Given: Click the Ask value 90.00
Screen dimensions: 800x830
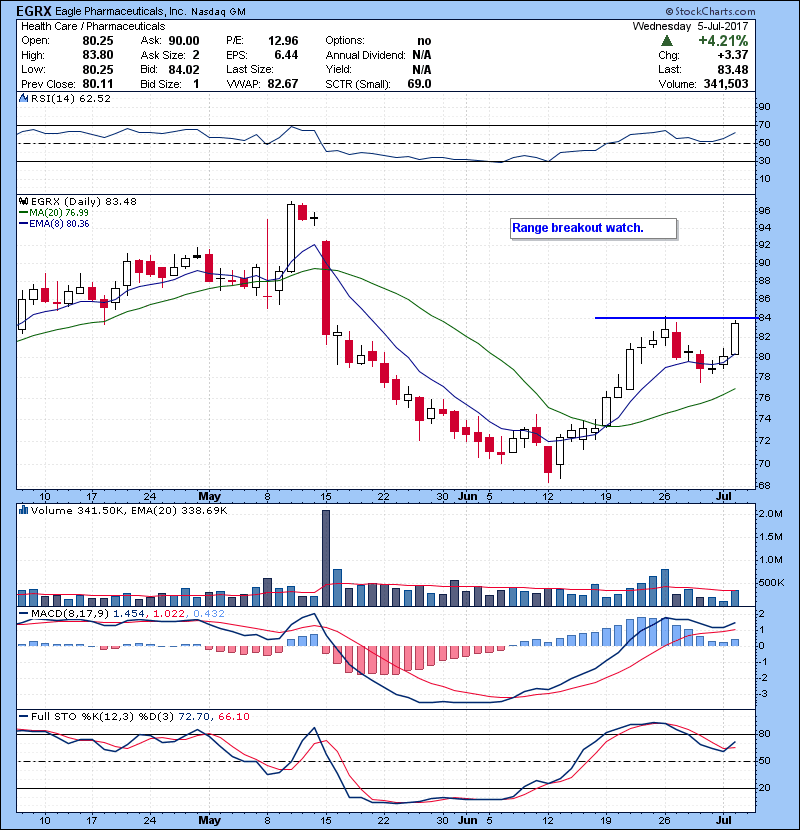Looking at the screenshot, I should tap(184, 41).
